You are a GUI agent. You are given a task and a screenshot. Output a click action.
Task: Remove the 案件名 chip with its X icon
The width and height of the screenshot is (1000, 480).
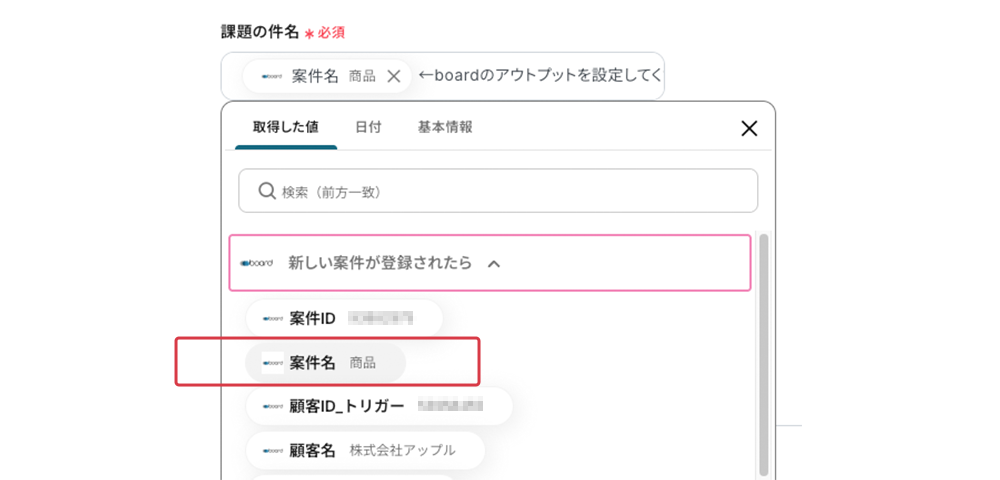coord(394,76)
